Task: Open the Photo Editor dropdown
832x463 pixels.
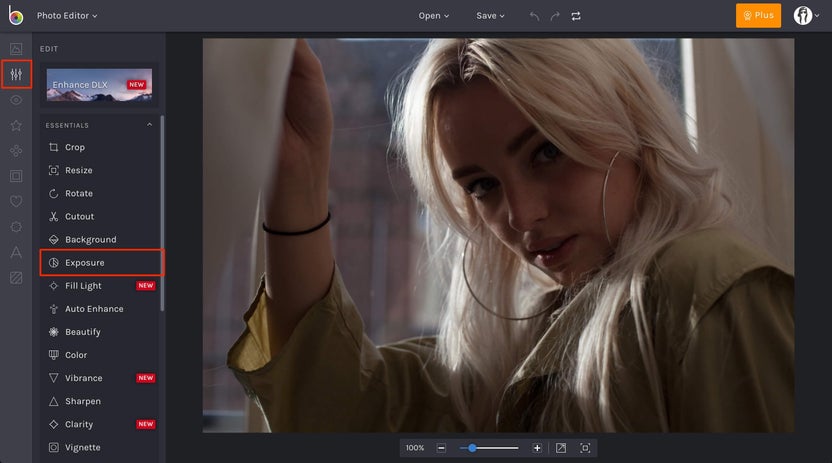Action: coord(67,16)
